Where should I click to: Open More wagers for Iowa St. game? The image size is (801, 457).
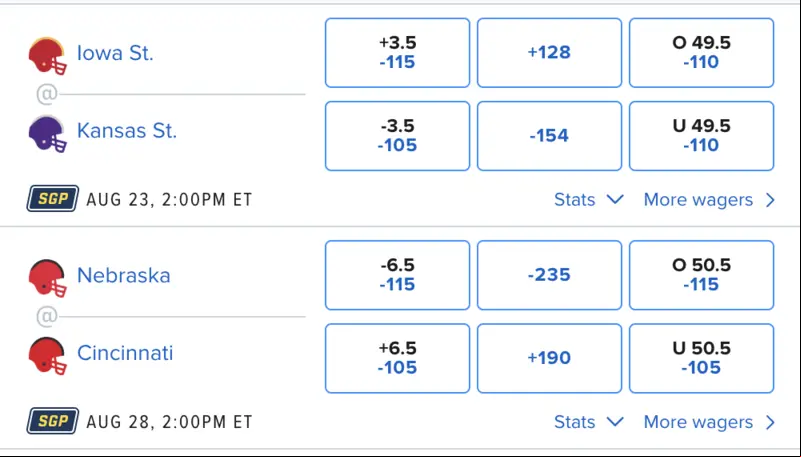coord(709,200)
